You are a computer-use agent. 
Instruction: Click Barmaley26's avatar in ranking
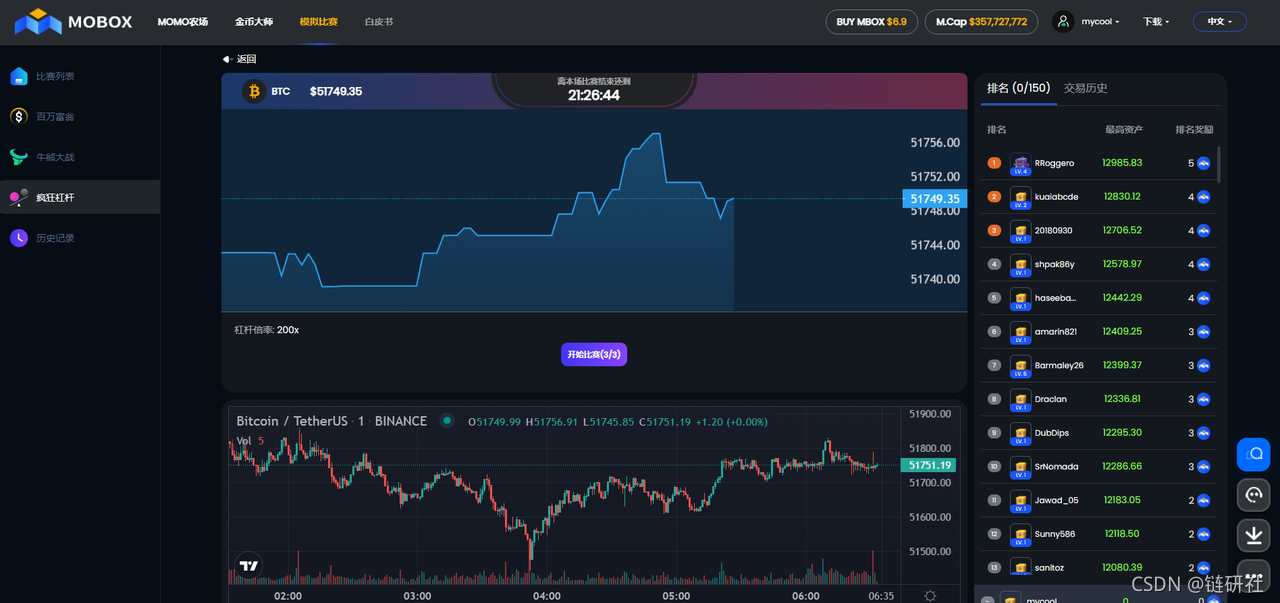pyautogui.click(x=1021, y=366)
